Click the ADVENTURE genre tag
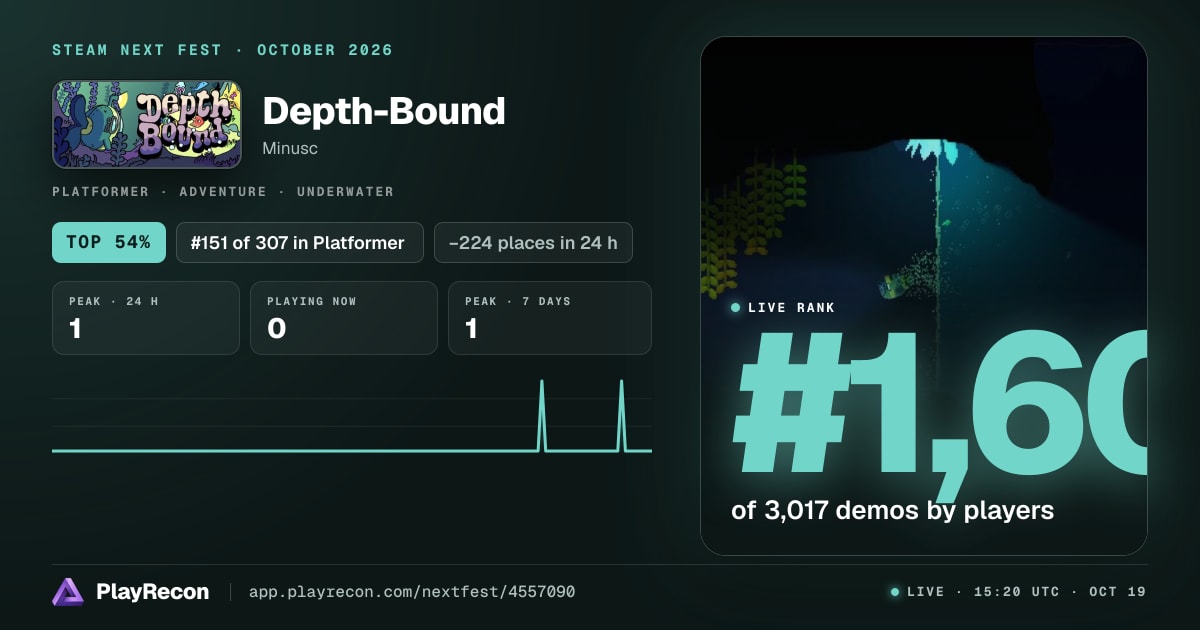The image size is (1200, 630). 223,191
